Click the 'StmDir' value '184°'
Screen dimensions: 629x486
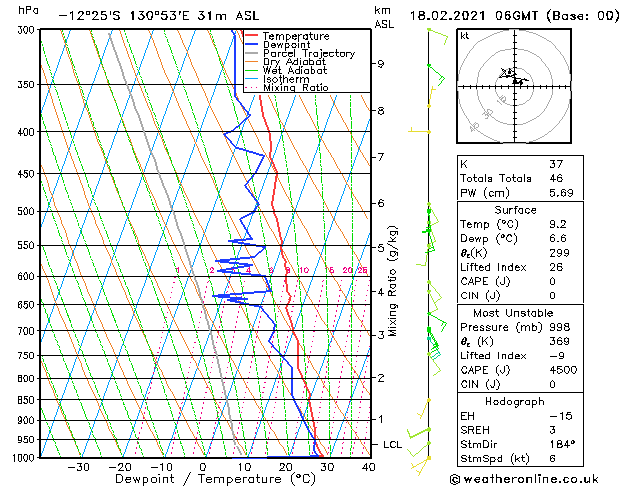[x=562, y=444]
